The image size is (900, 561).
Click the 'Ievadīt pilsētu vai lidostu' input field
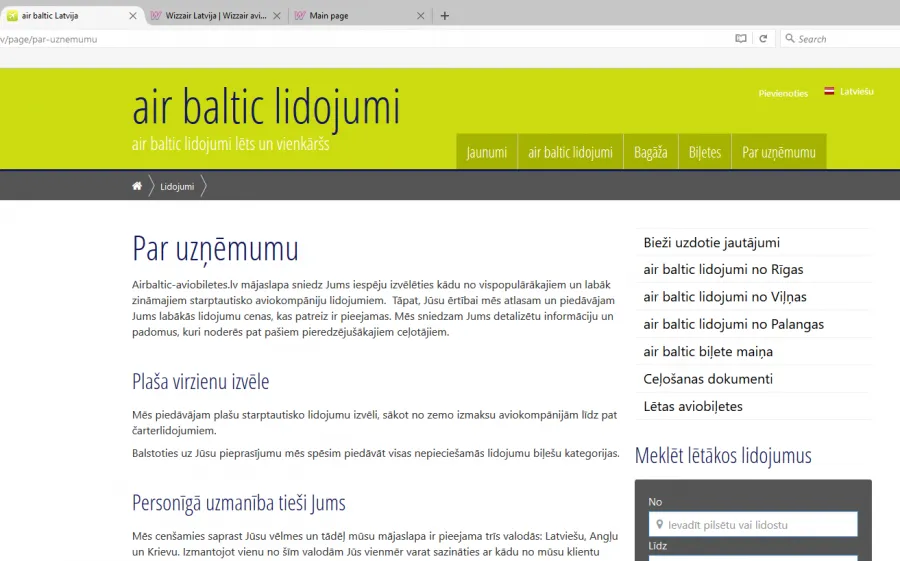point(753,524)
